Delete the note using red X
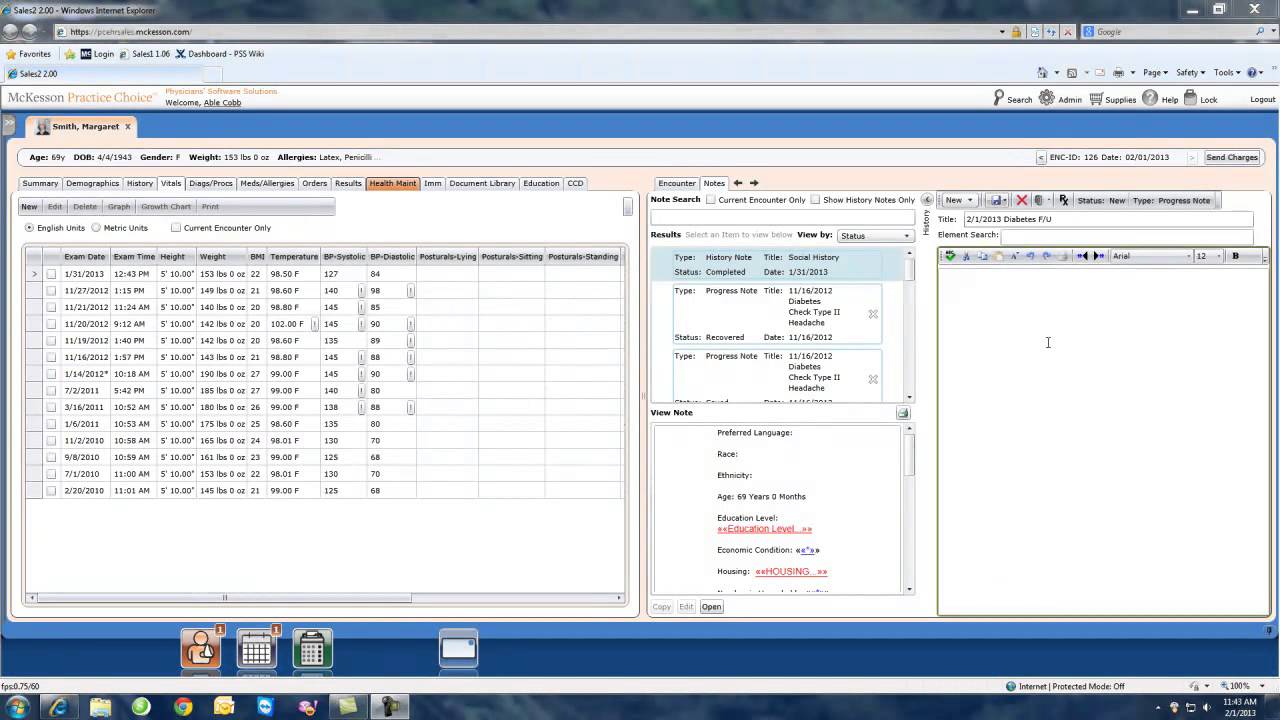Screen dimensions: 1280x720 pyautogui.click(x=1022, y=200)
